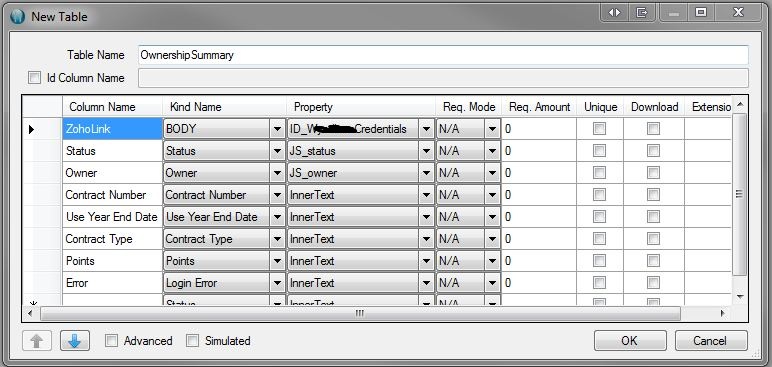Open the Login Error kind dropdown

(277, 283)
